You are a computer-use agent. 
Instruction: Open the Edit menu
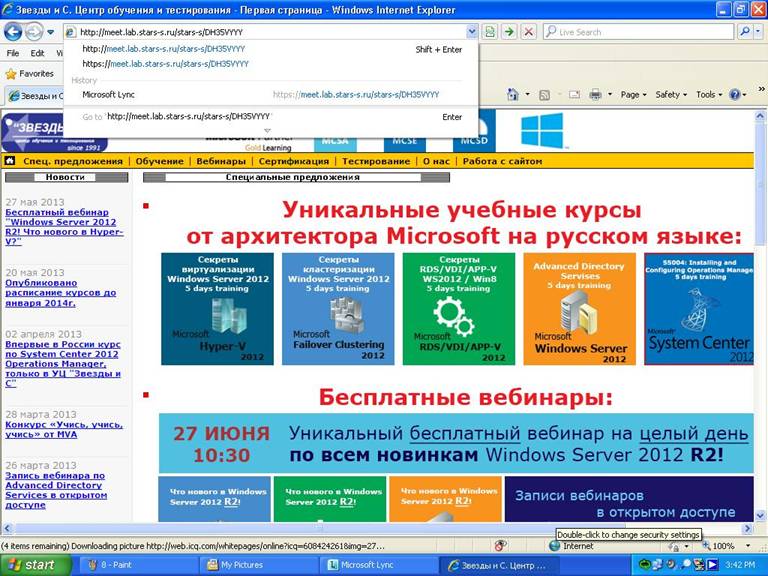click(37, 53)
